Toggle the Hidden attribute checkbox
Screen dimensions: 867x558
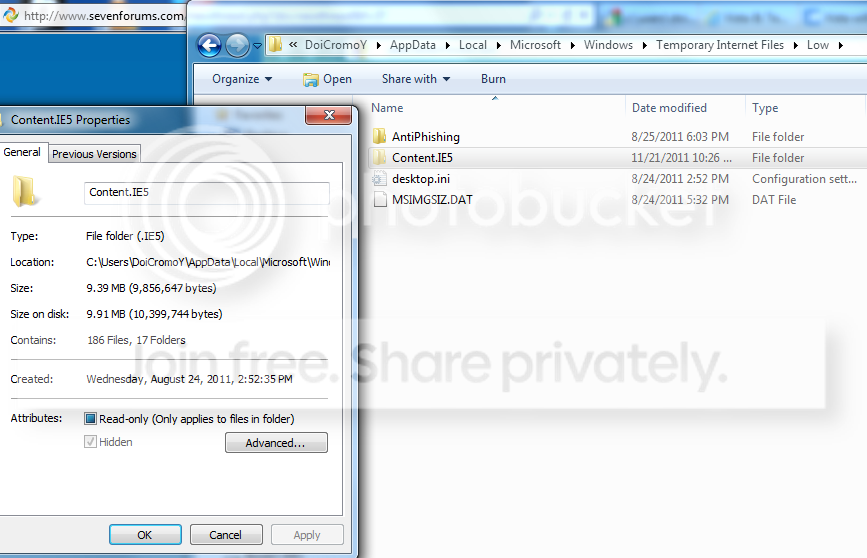click(90, 442)
